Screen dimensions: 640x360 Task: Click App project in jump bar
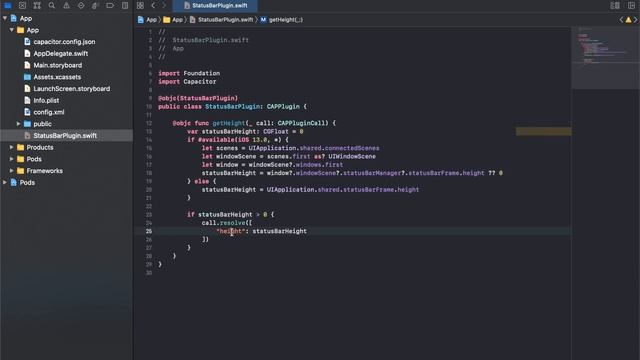pyautogui.click(x=147, y=20)
